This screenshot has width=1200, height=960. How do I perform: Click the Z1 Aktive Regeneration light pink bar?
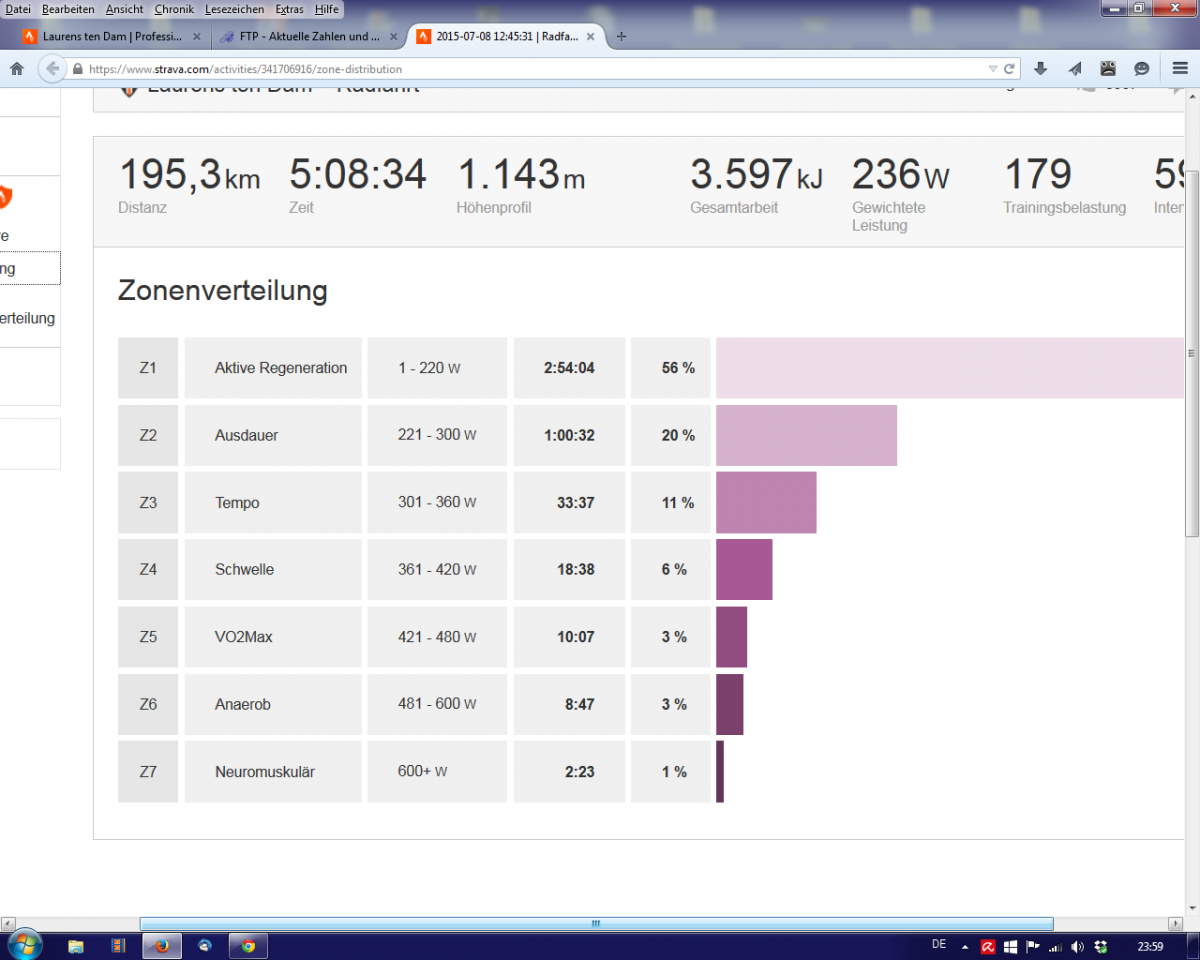[x=950, y=368]
